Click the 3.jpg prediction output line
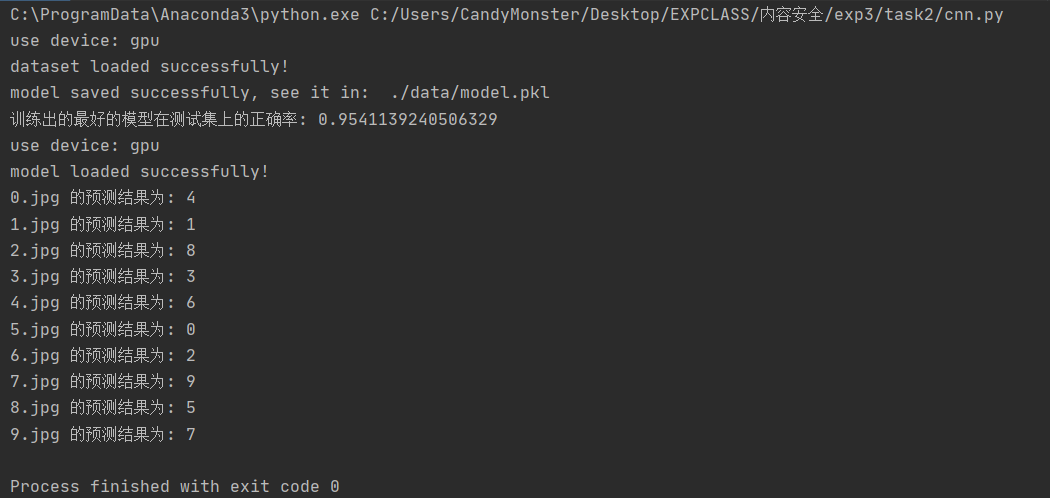 (x=102, y=276)
